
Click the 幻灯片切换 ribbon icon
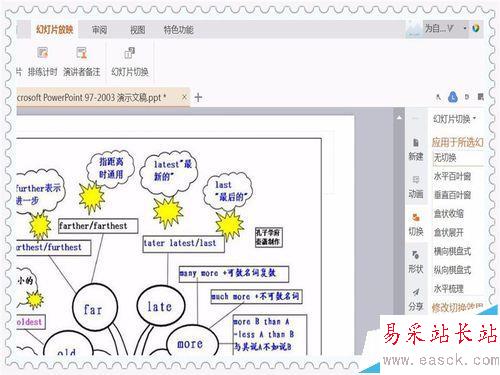click(x=130, y=53)
